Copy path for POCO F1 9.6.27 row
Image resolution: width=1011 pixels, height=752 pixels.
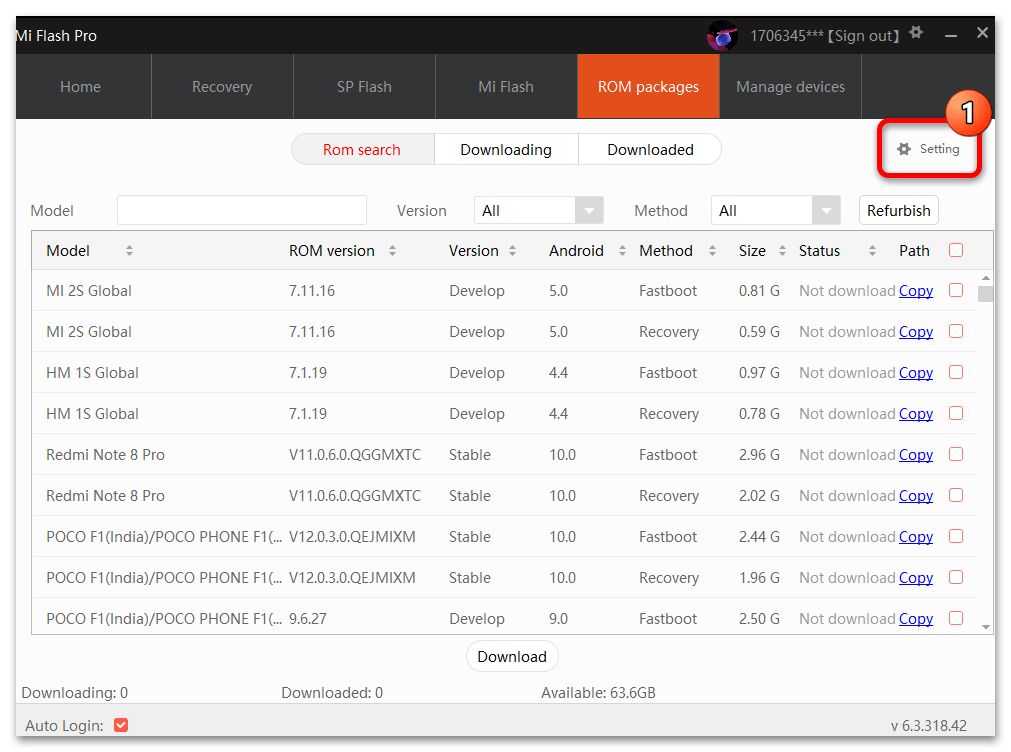pos(916,618)
